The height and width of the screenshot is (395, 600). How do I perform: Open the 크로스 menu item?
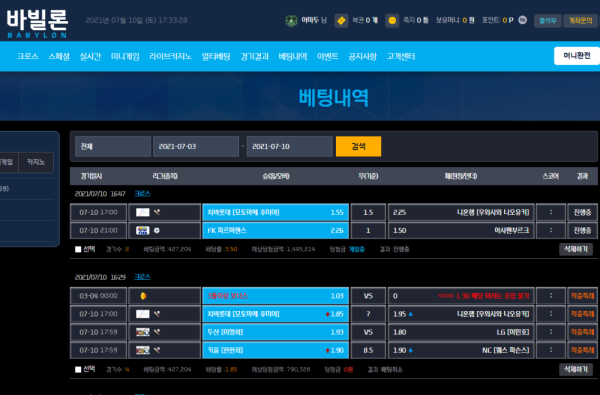pyautogui.click(x=28, y=57)
